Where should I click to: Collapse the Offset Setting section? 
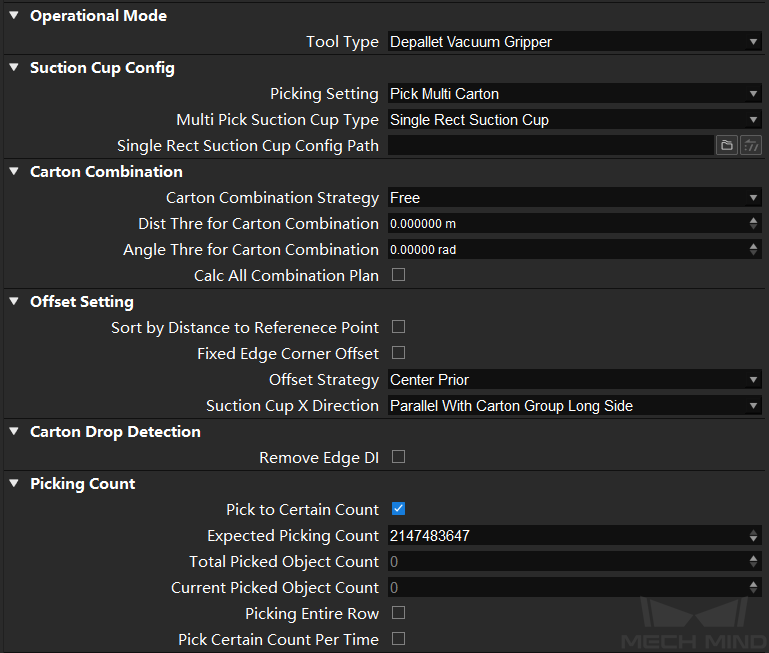point(14,301)
